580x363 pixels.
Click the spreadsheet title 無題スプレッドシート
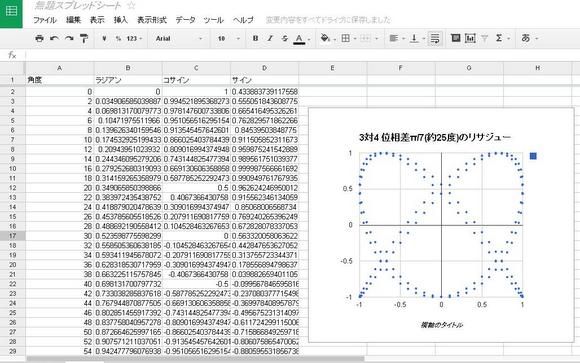click(x=78, y=6)
